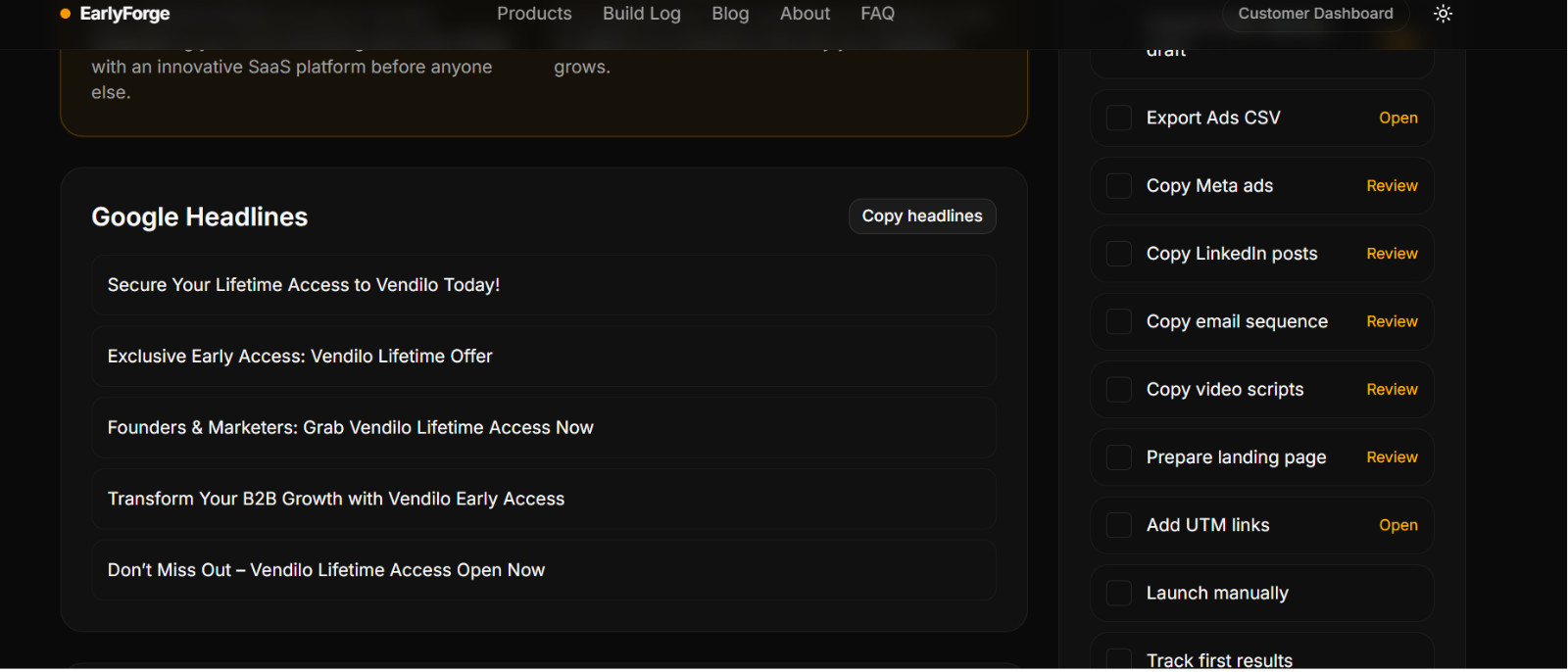Open the Customer Dashboard
Image resolution: width=1568 pixels, height=672 pixels.
(1315, 14)
